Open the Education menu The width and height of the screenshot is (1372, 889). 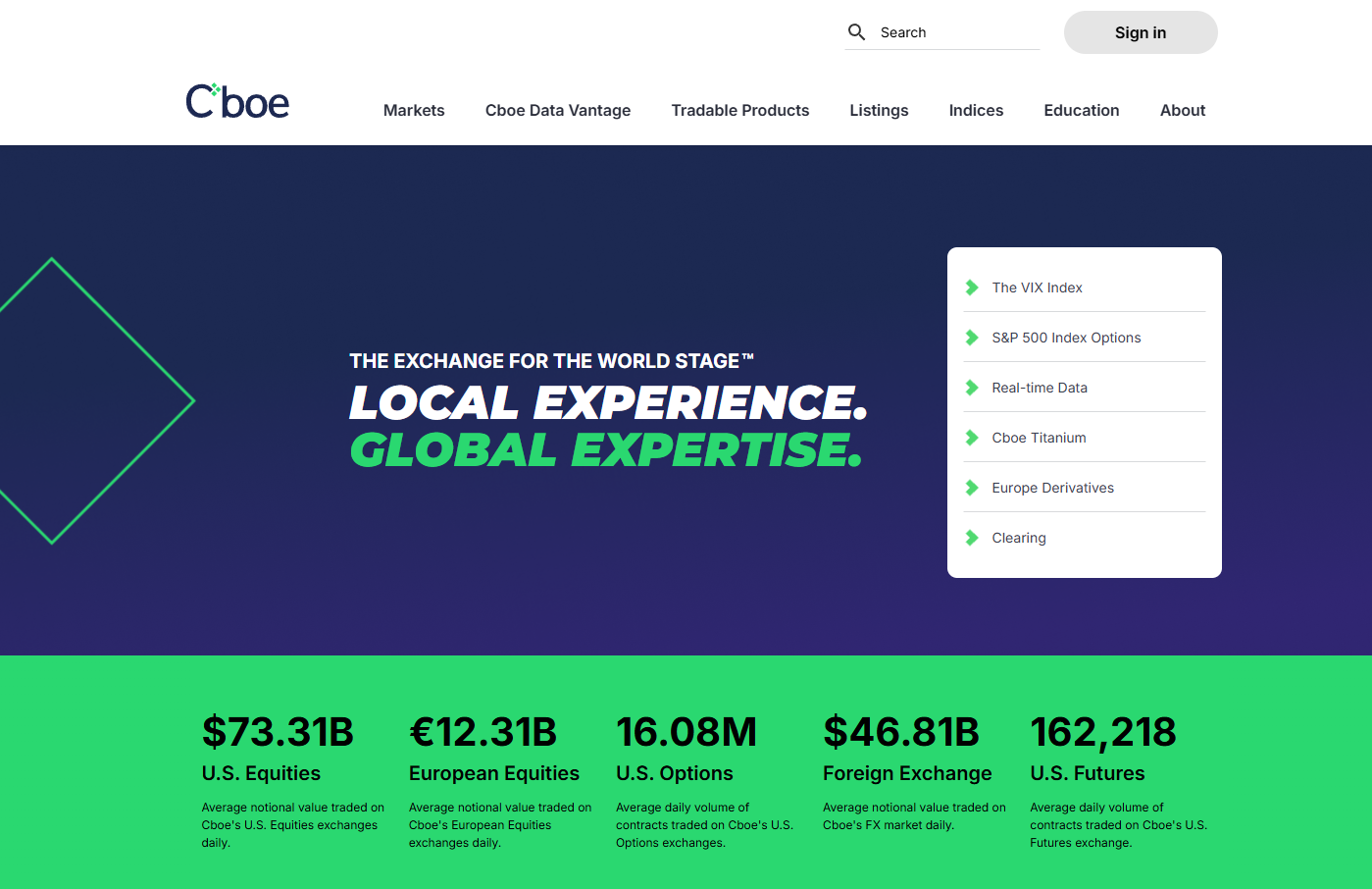click(x=1081, y=111)
